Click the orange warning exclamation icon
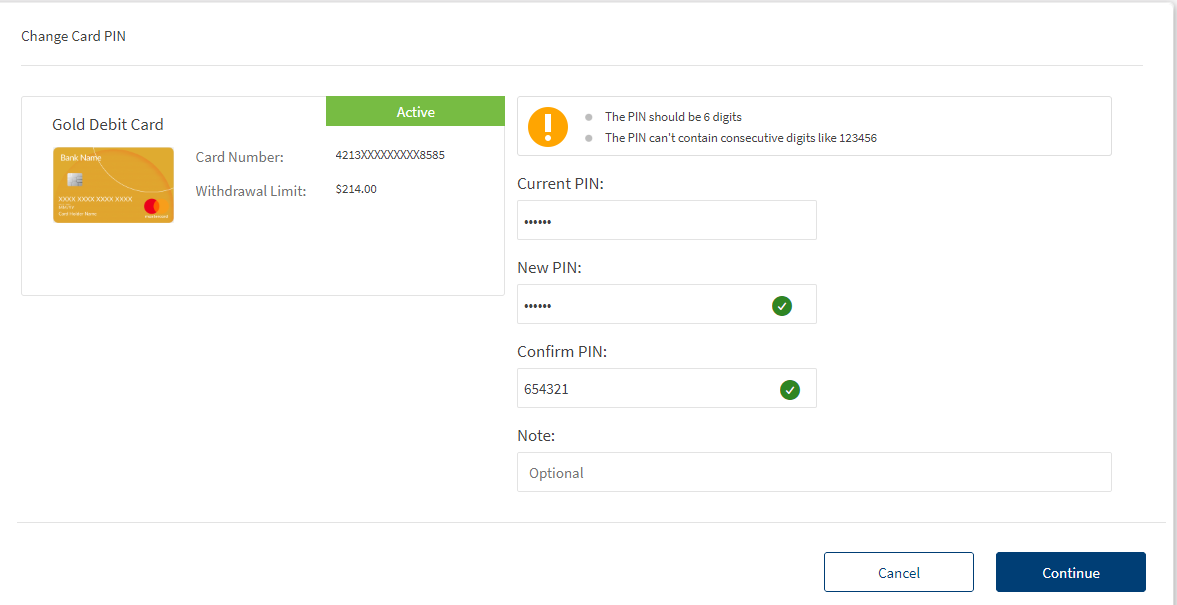The height and width of the screenshot is (605, 1177). click(547, 127)
